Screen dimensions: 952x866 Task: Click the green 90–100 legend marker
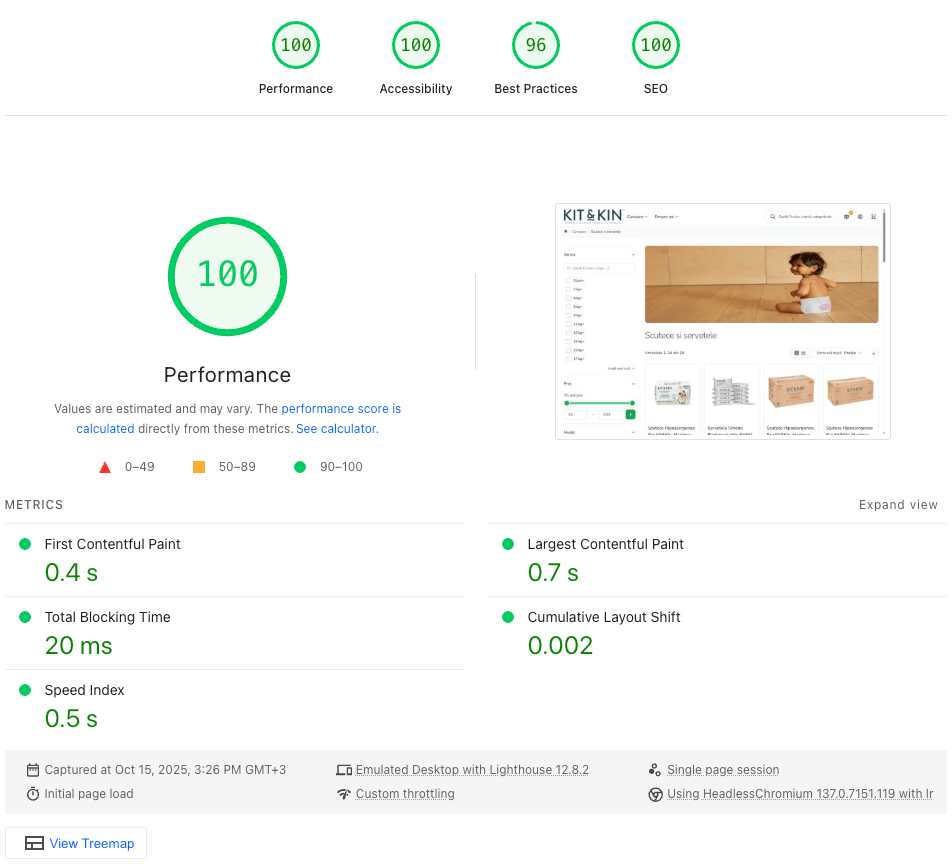tap(300, 467)
